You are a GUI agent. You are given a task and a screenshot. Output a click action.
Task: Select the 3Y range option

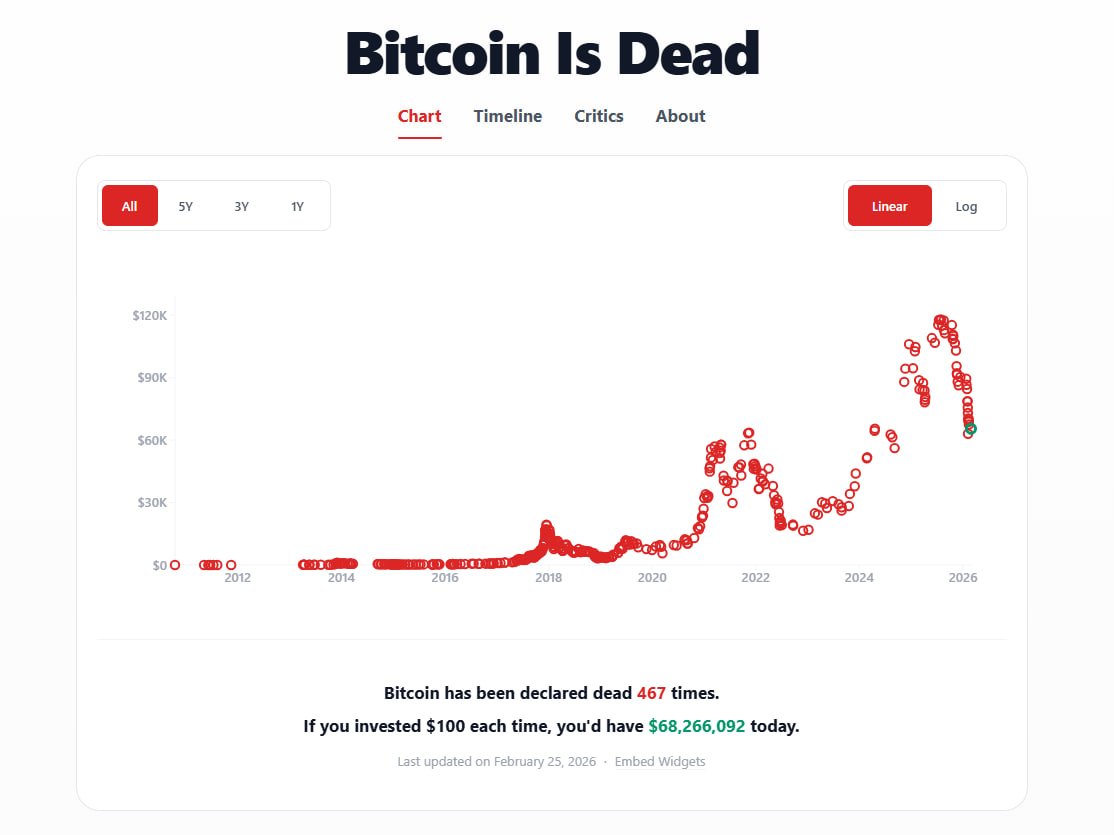[x=241, y=206]
